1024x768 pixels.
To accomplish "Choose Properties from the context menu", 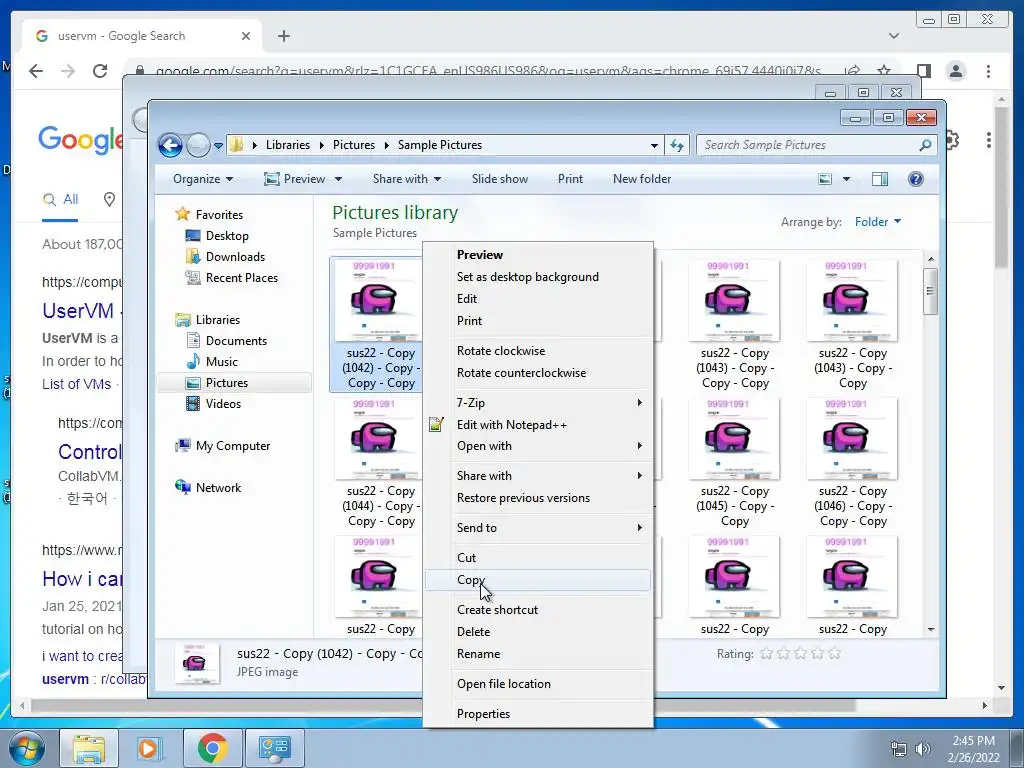I will click(x=538, y=714).
